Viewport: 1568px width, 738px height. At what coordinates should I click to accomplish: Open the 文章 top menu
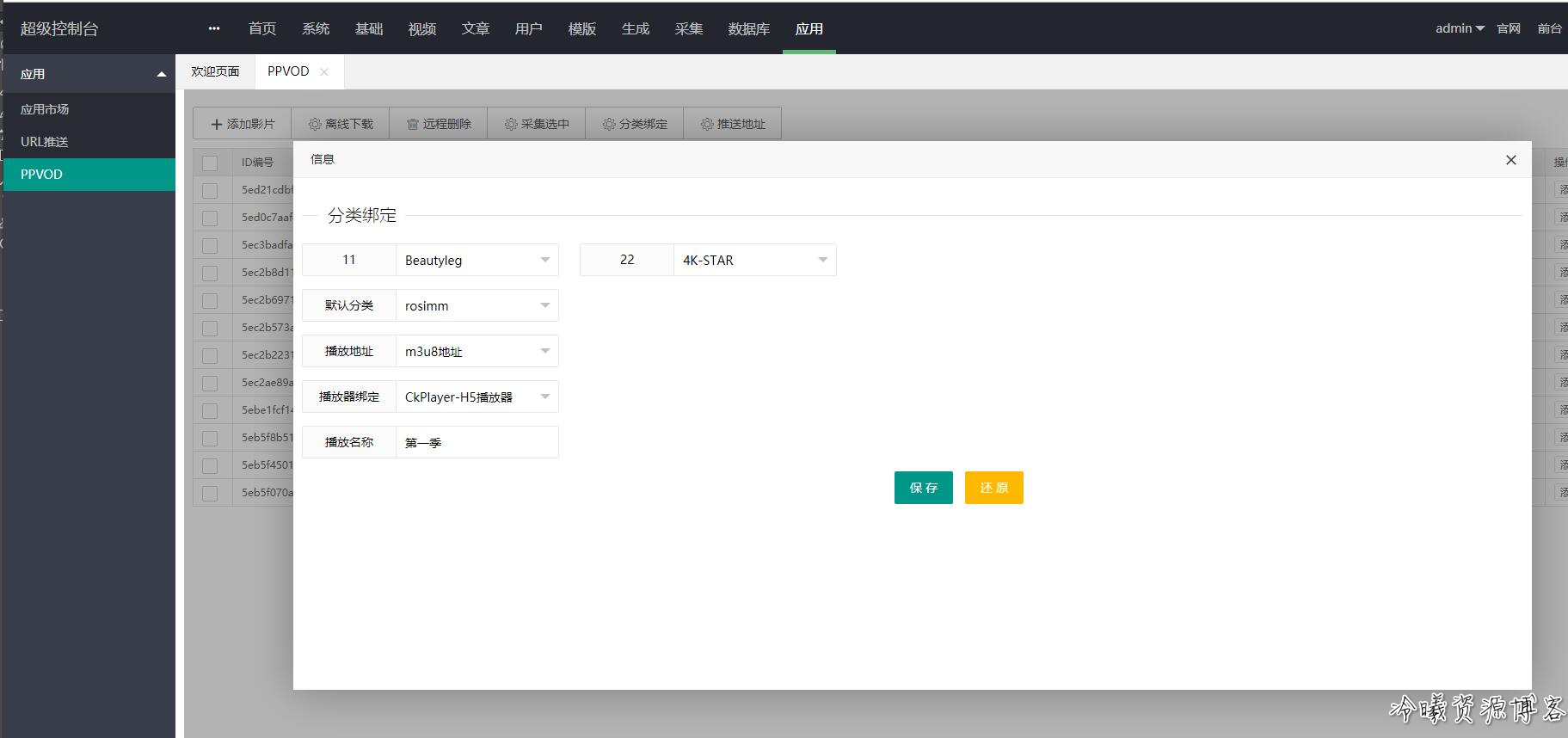[476, 28]
